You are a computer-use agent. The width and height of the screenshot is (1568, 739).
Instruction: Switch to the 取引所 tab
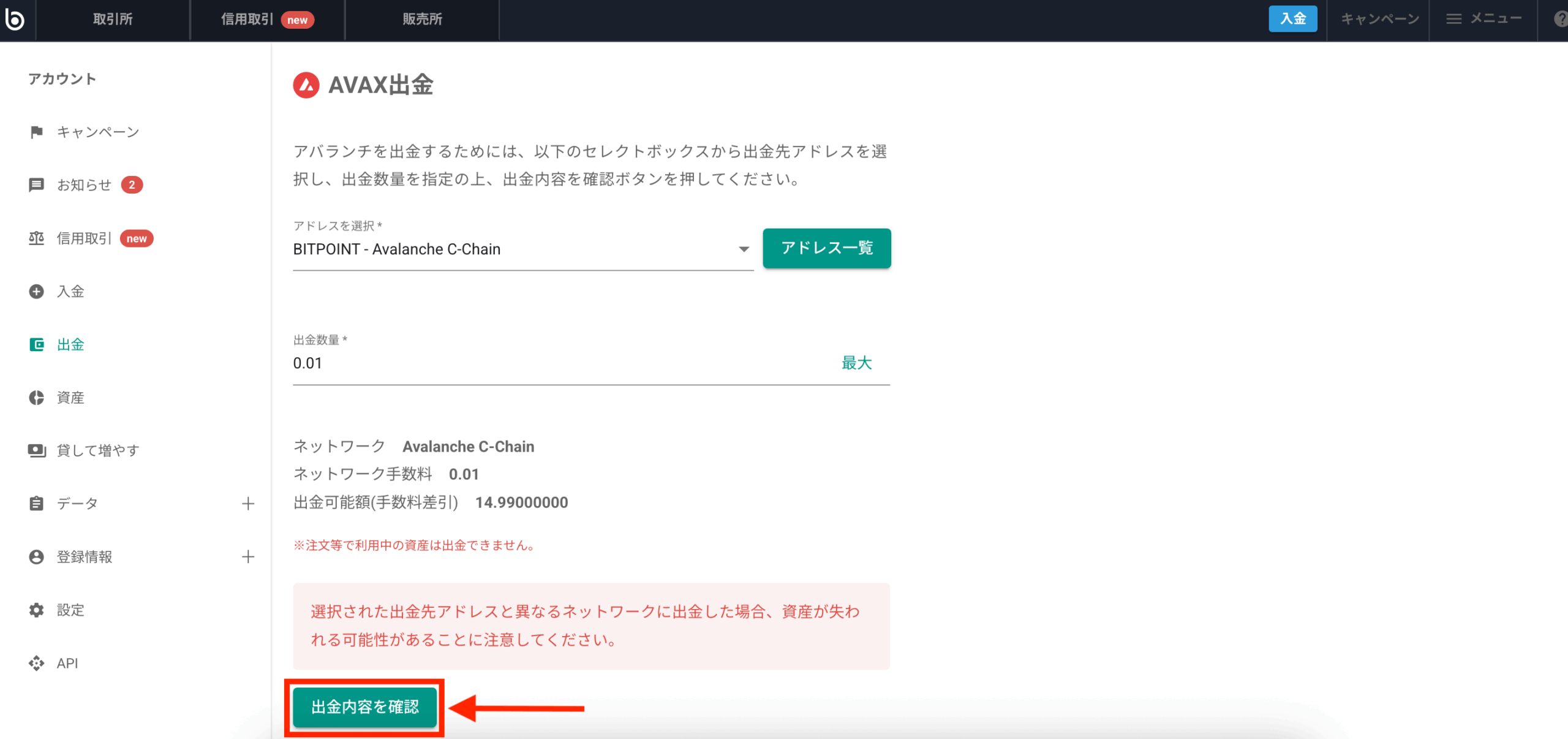point(113,19)
